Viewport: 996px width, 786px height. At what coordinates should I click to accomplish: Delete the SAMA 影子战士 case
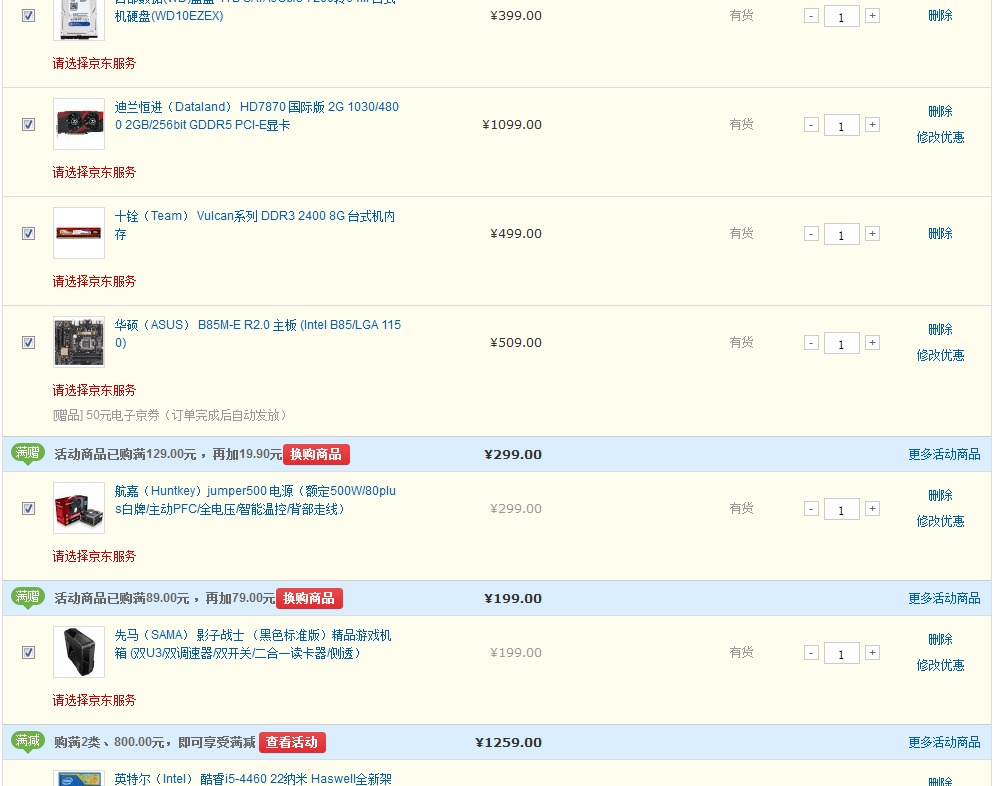coord(940,639)
